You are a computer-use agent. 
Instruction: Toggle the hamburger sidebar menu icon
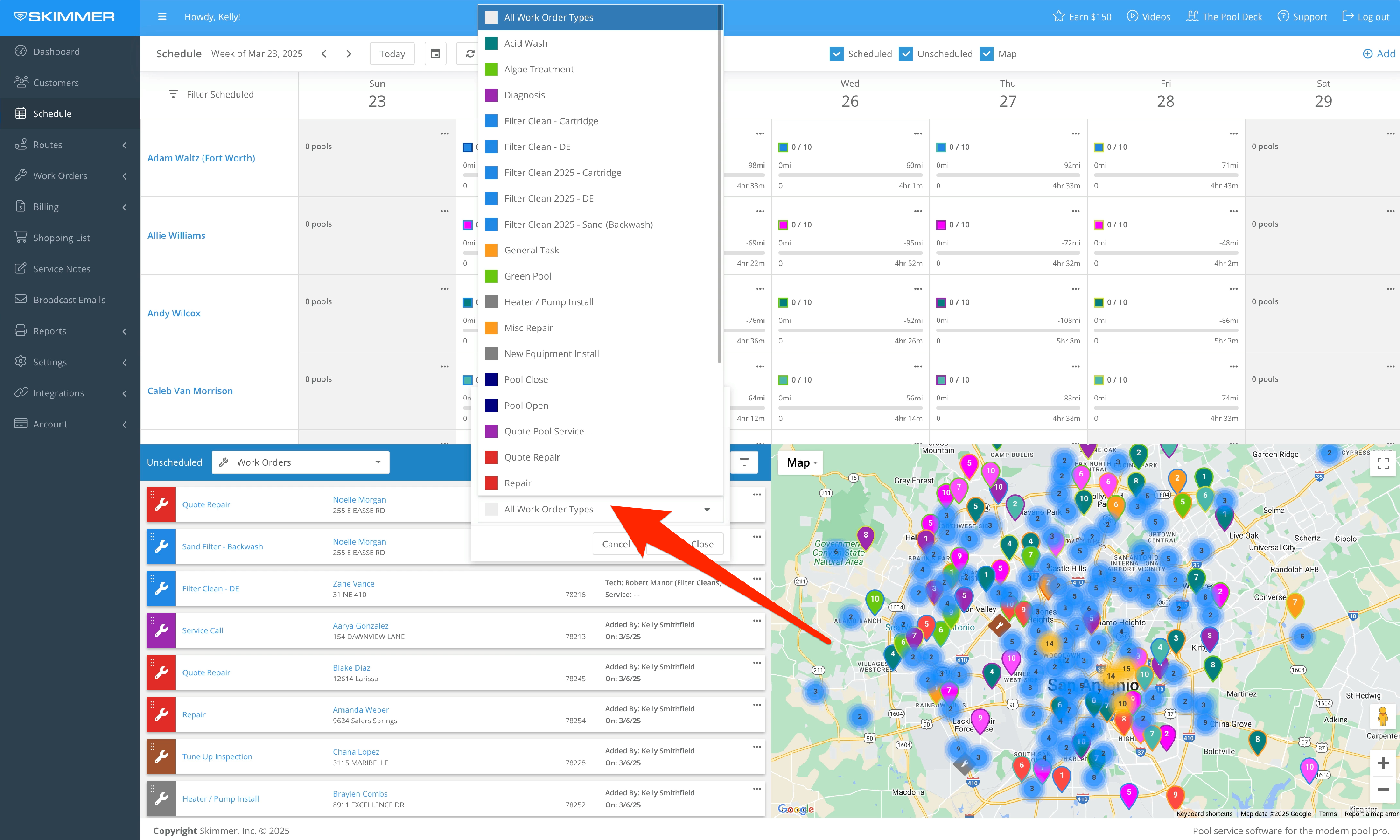pyautogui.click(x=162, y=16)
